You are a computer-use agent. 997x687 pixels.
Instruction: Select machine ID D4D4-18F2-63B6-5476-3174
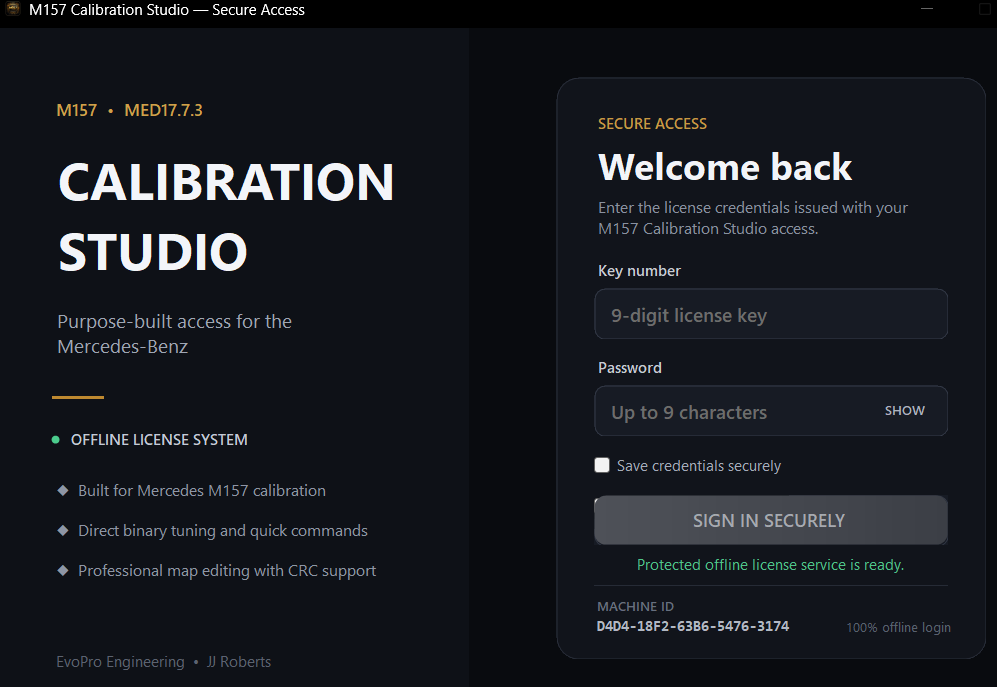[x=692, y=626]
